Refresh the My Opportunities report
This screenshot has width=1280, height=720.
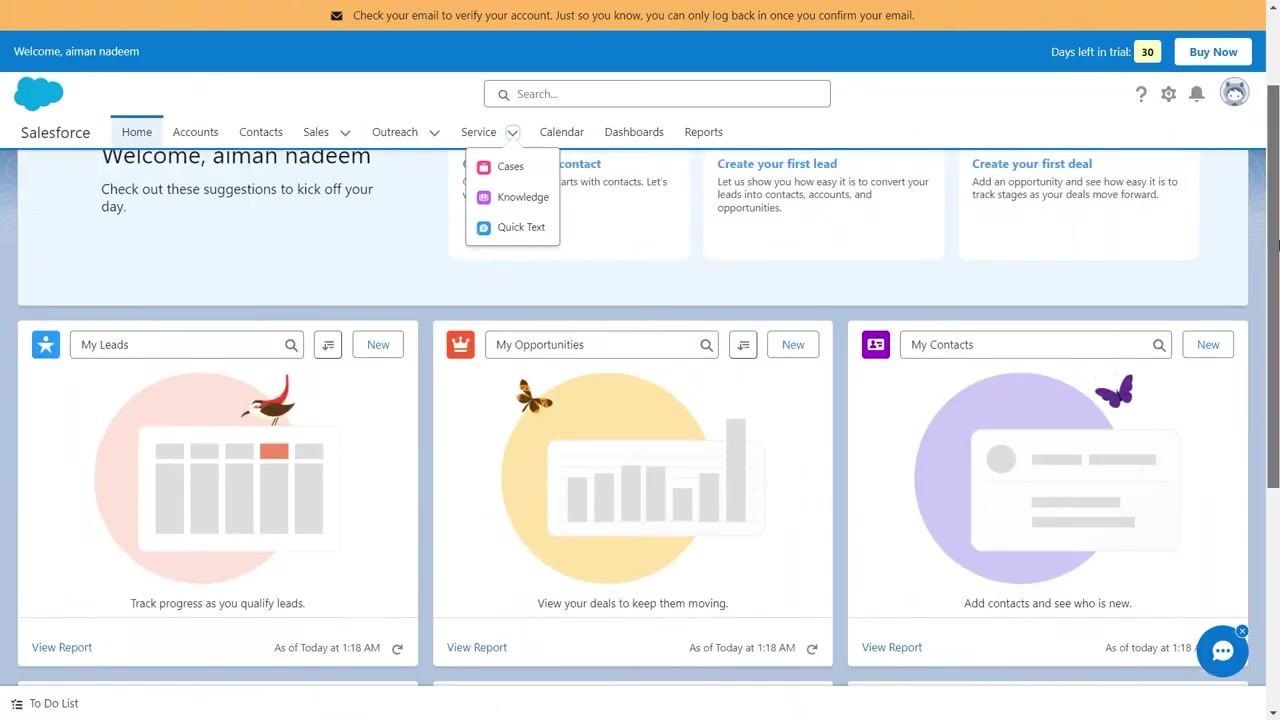(812, 649)
